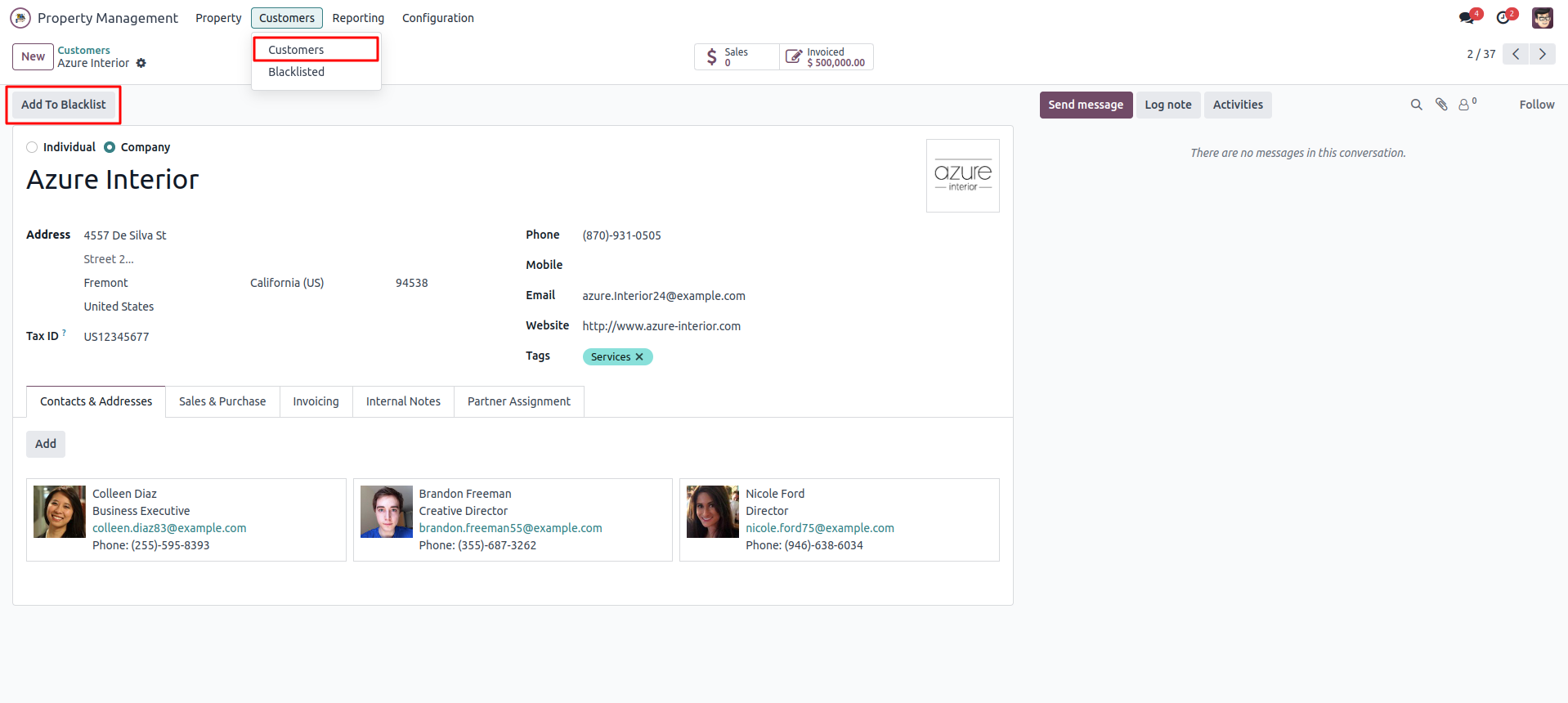Click the search messages magnifier icon
This screenshot has width=1568, height=703.
1416,105
